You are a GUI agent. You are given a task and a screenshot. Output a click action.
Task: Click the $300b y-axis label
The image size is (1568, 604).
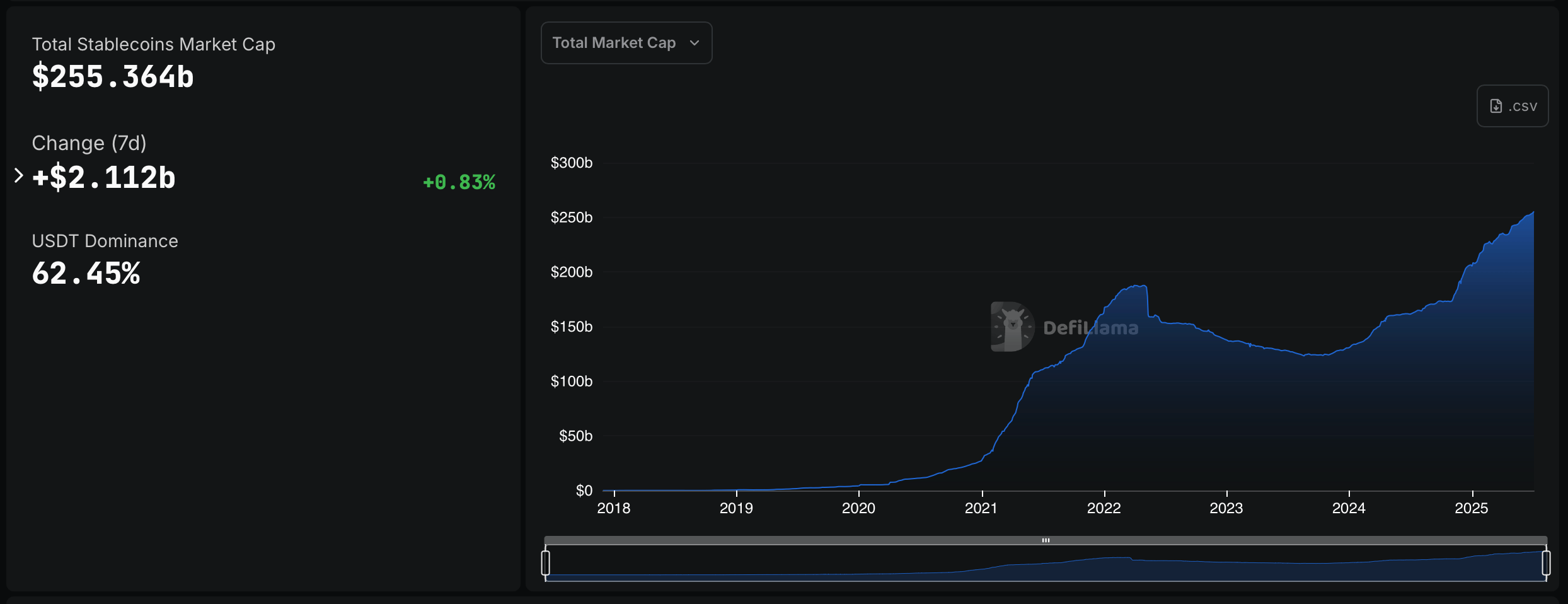[572, 163]
